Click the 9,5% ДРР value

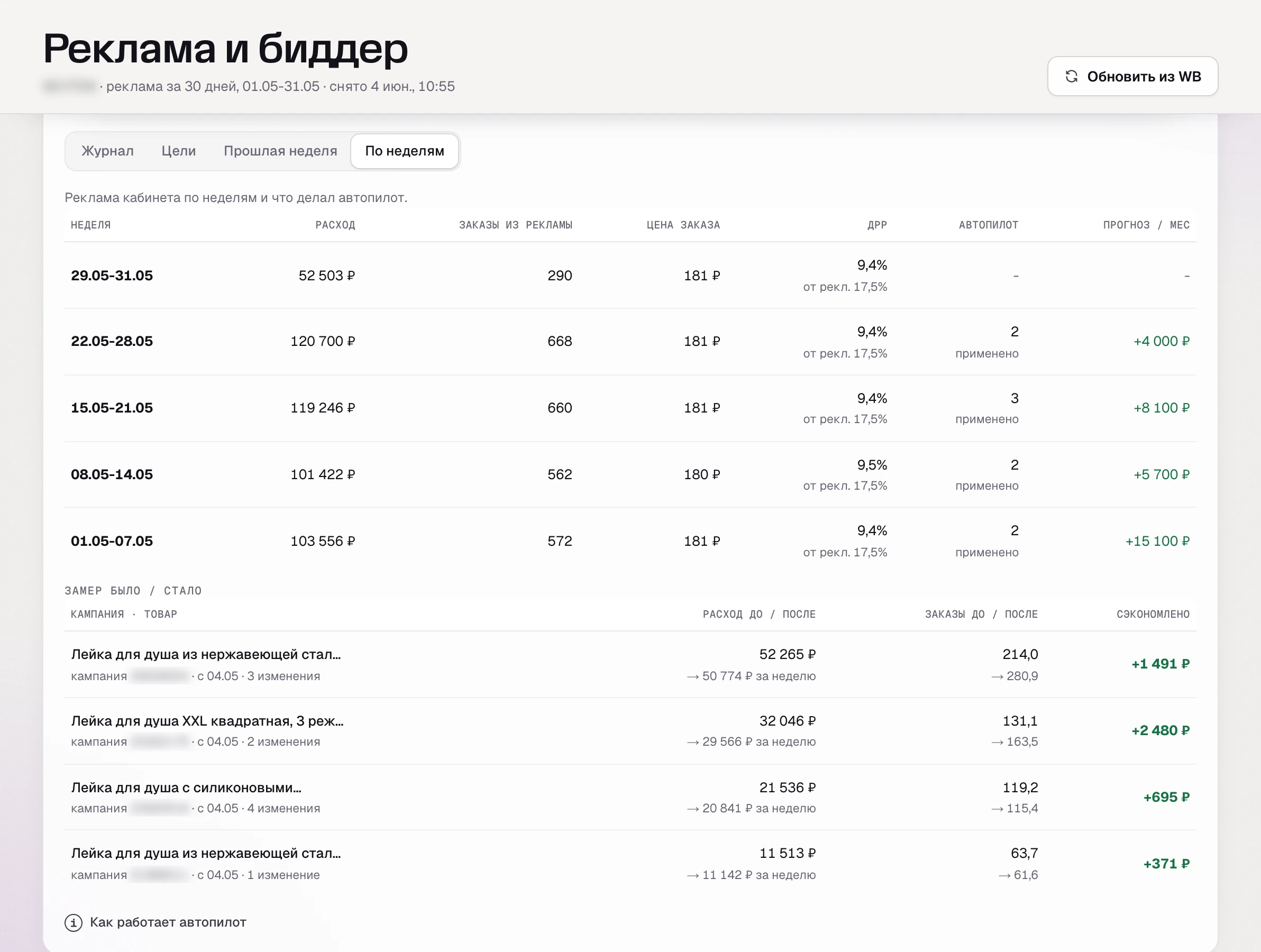pyautogui.click(x=872, y=465)
